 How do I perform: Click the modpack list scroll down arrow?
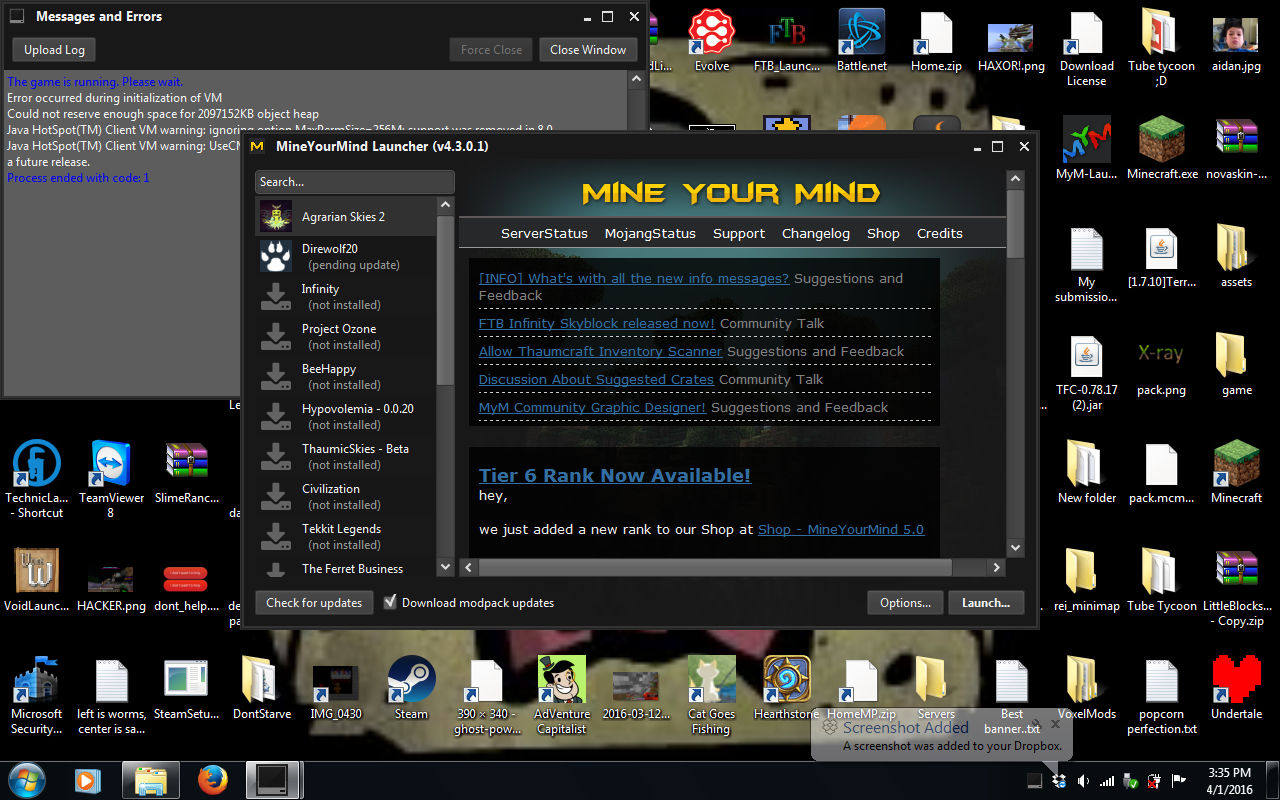click(446, 567)
